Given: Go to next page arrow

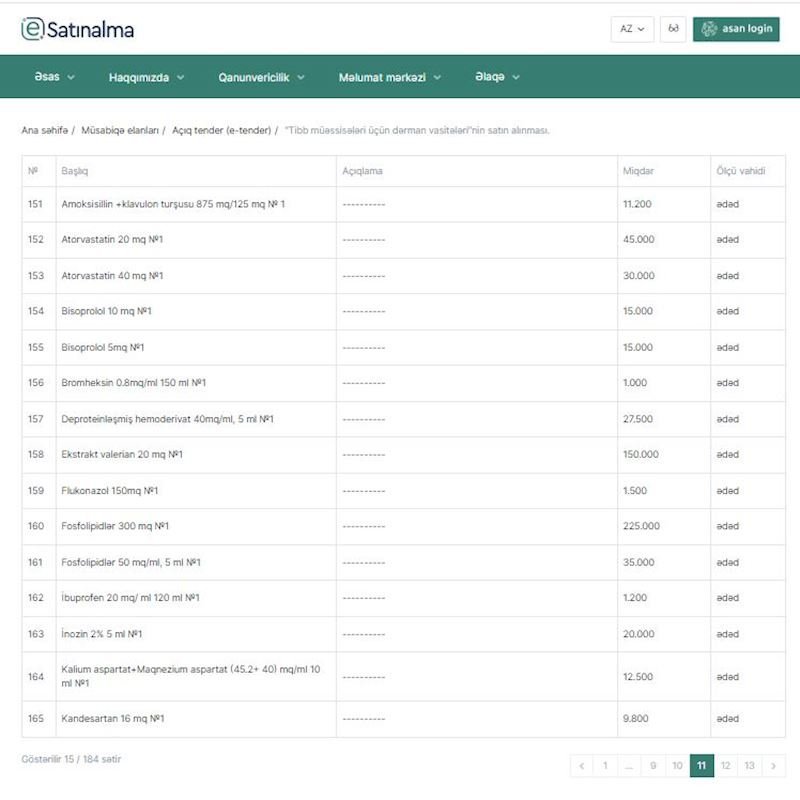Looking at the screenshot, I should point(773,766).
